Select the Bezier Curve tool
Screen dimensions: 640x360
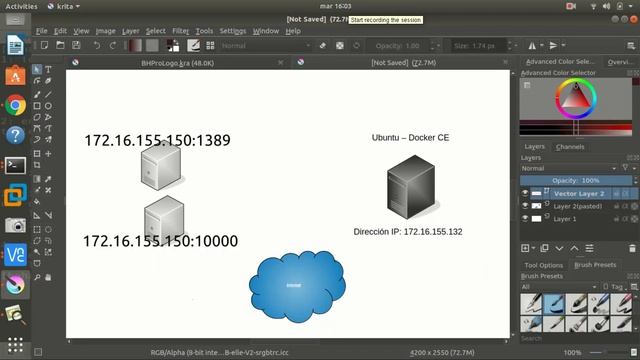pos(37,128)
